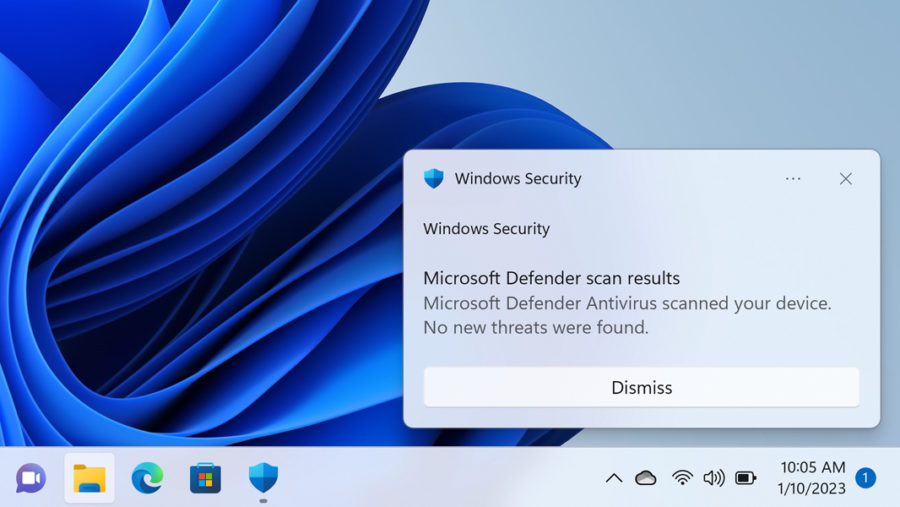Click the volume speaker tray icon
This screenshot has height=507, width=900.
[714, 478]
